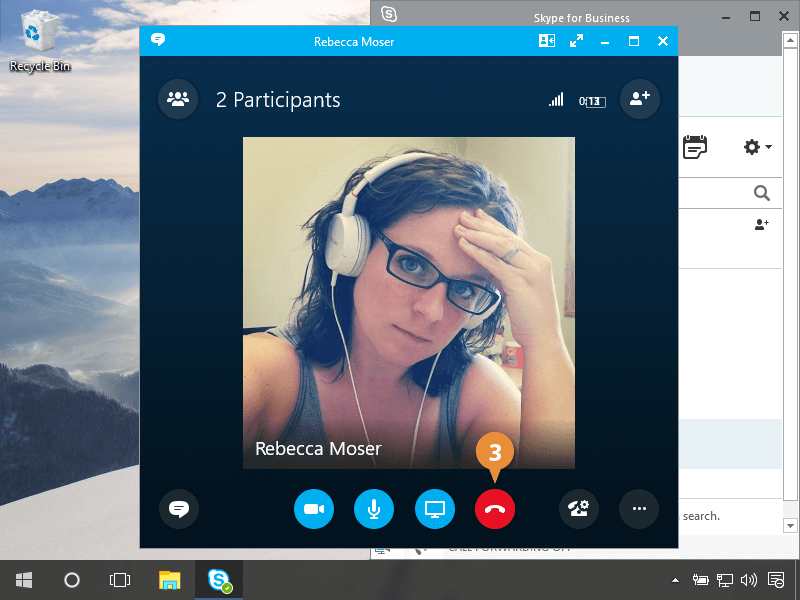Pick a layout for the call window
800x600 pixels.
547,41
